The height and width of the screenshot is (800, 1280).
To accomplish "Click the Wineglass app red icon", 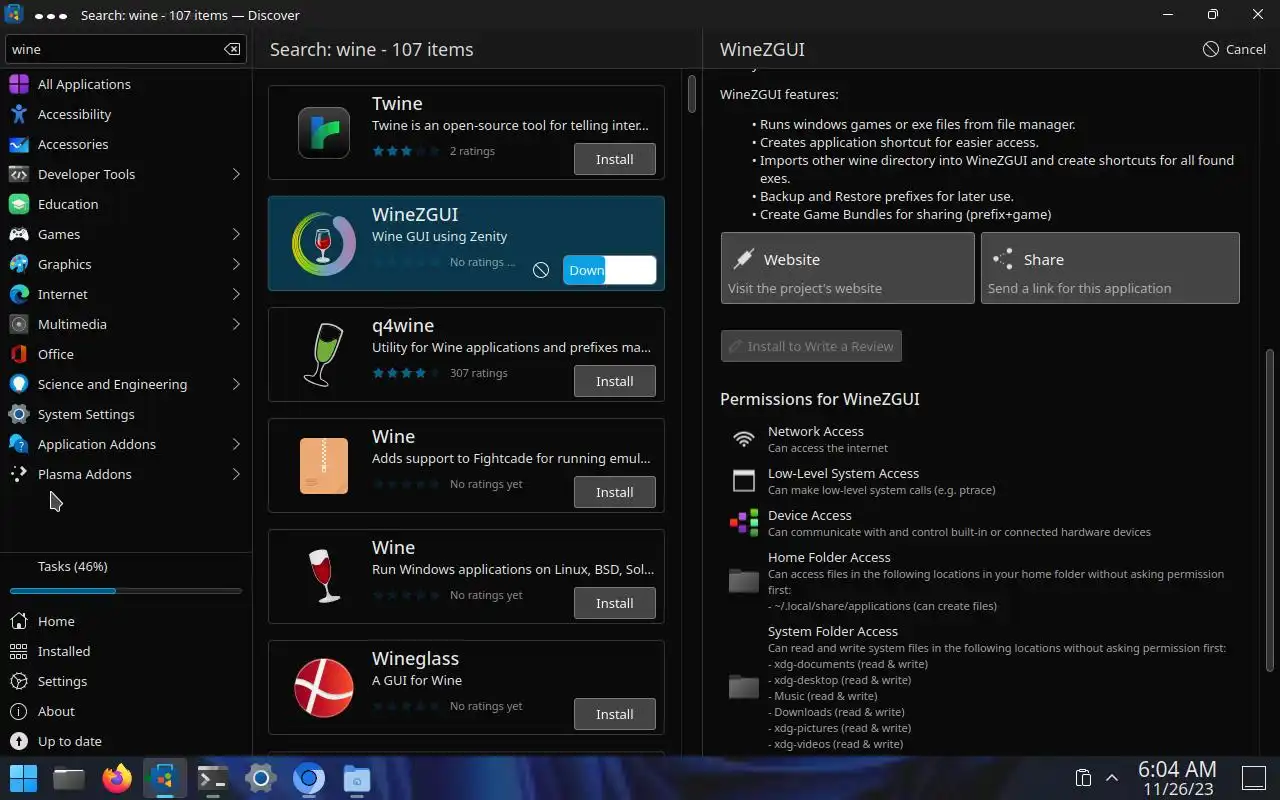I will tap(324, 688).
